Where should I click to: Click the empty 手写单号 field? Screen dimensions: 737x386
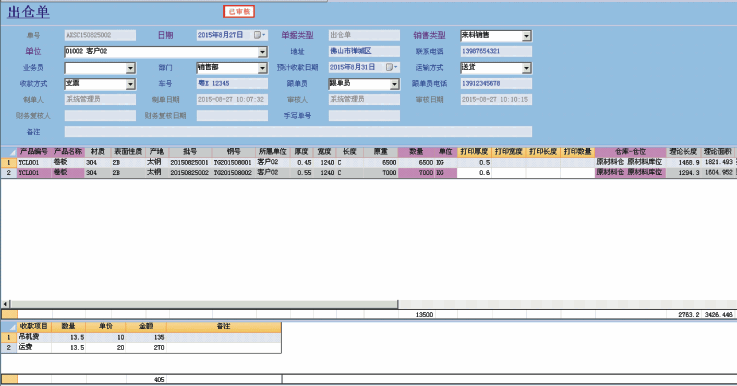tap(364, 116)
